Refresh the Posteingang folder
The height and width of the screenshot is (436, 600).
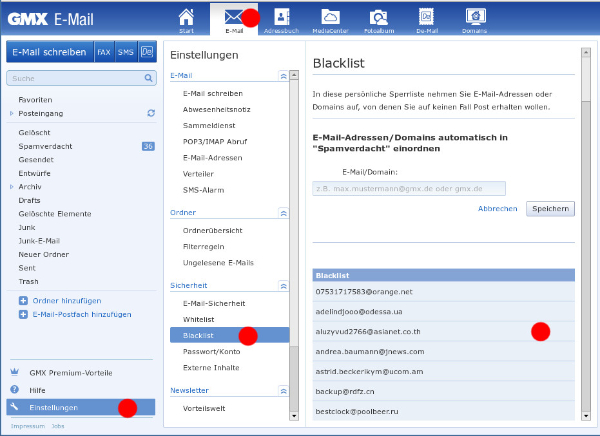(x=151, y=114)
